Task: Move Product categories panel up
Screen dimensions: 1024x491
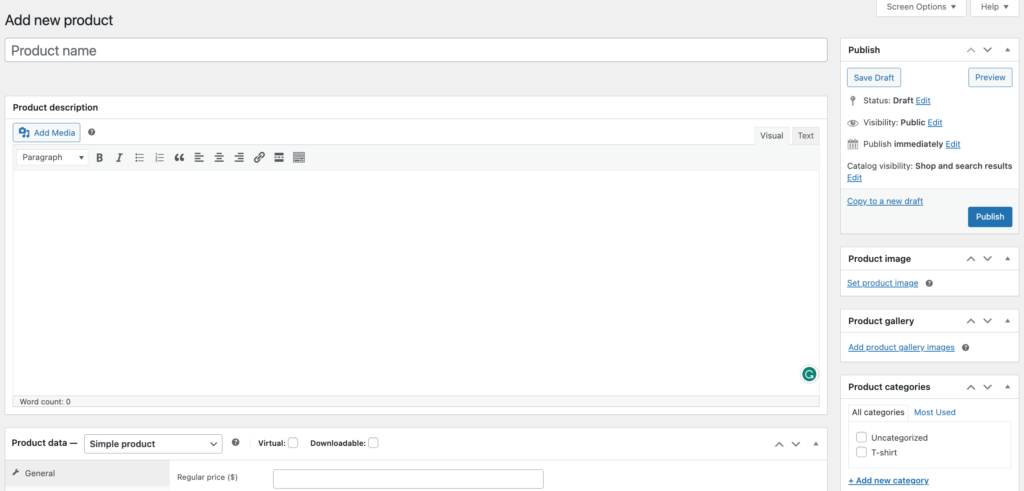Action: pyautogui.click(x=970, y=387)
